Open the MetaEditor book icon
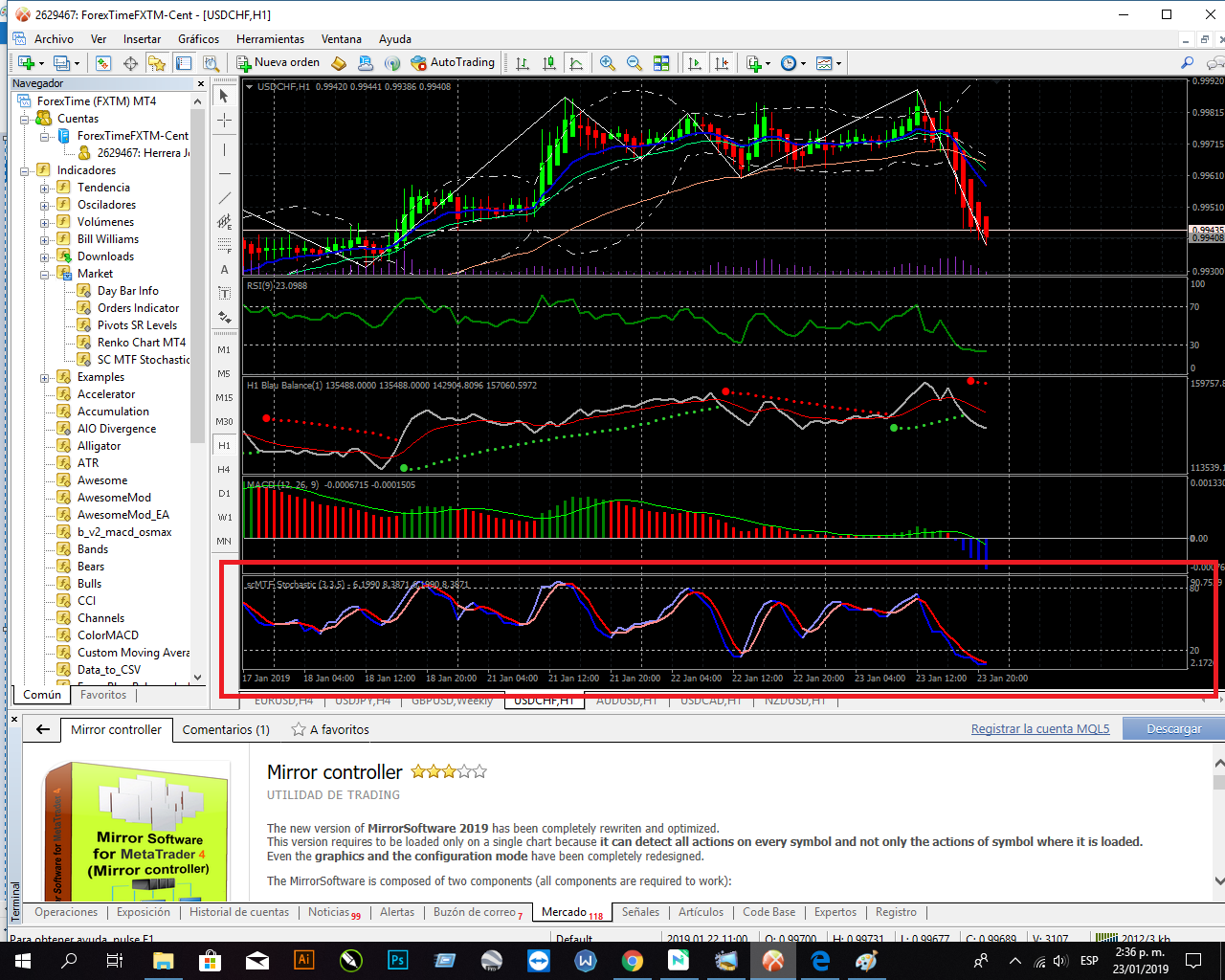Screen dimensions: 1225x980 click(339, 63)
